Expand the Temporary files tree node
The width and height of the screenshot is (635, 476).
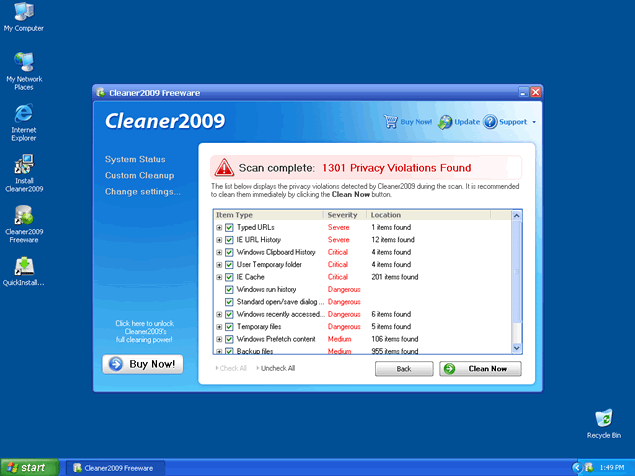[219, 327]
